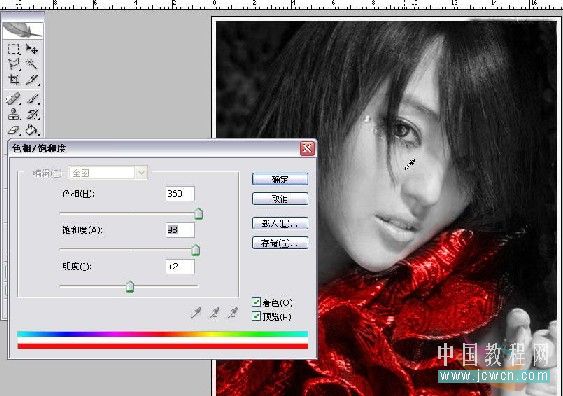Select the Rectangular Marquee tool
This screenshot has height=396, width=563.
point(14,49)
